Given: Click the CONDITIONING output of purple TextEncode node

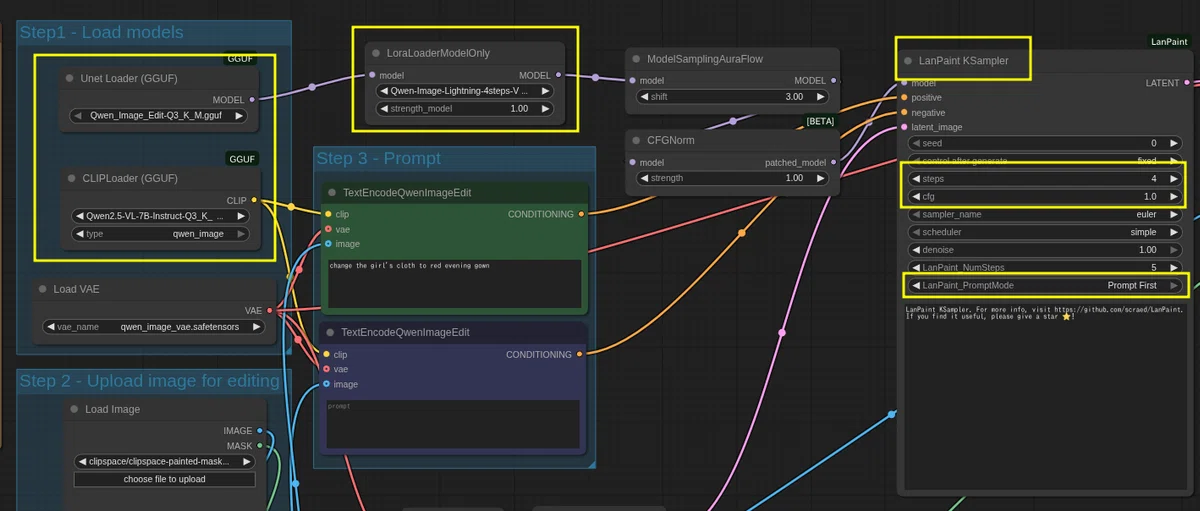Looking at the screenshot, I should pyautogui.click(x=580, y=354).
